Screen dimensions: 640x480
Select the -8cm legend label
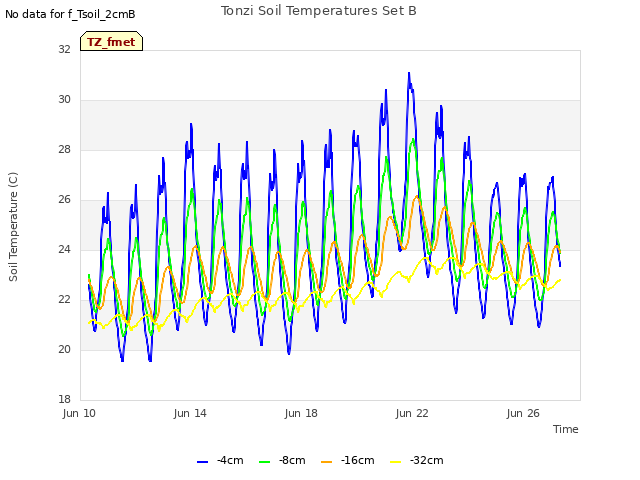pyautogui.click(x=292, y=460)
